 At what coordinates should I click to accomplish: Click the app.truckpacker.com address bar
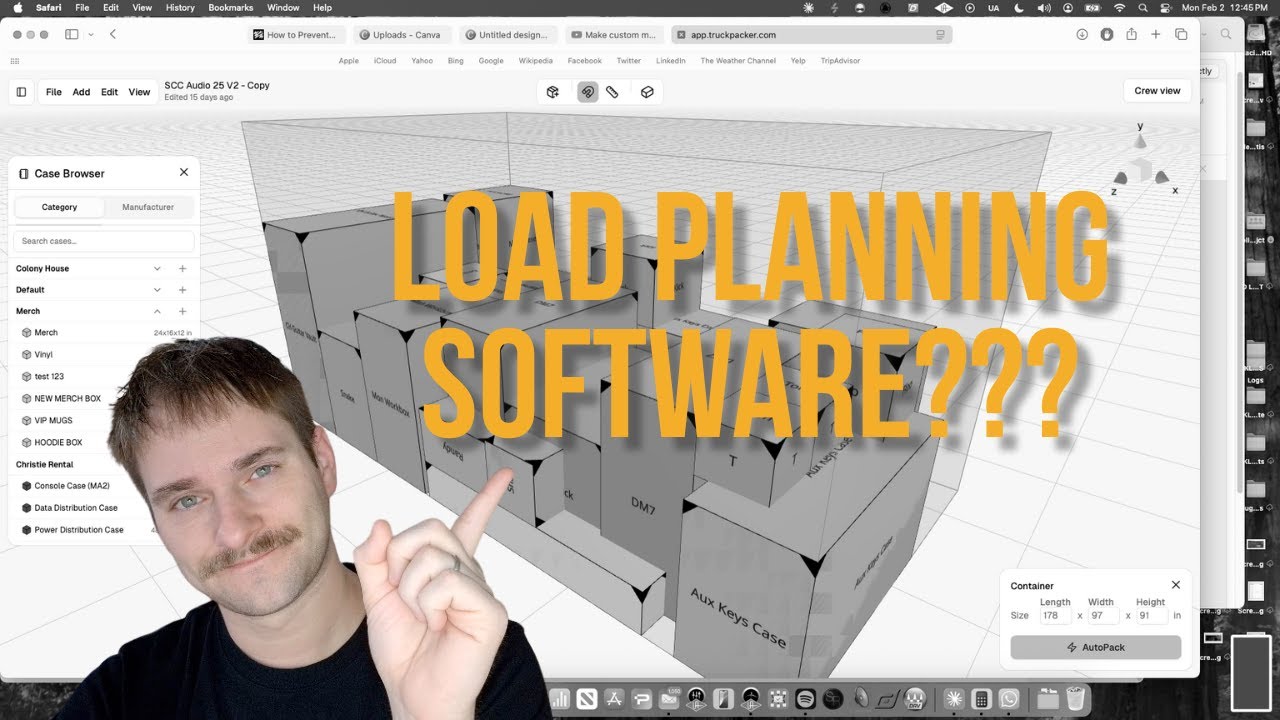812,34
